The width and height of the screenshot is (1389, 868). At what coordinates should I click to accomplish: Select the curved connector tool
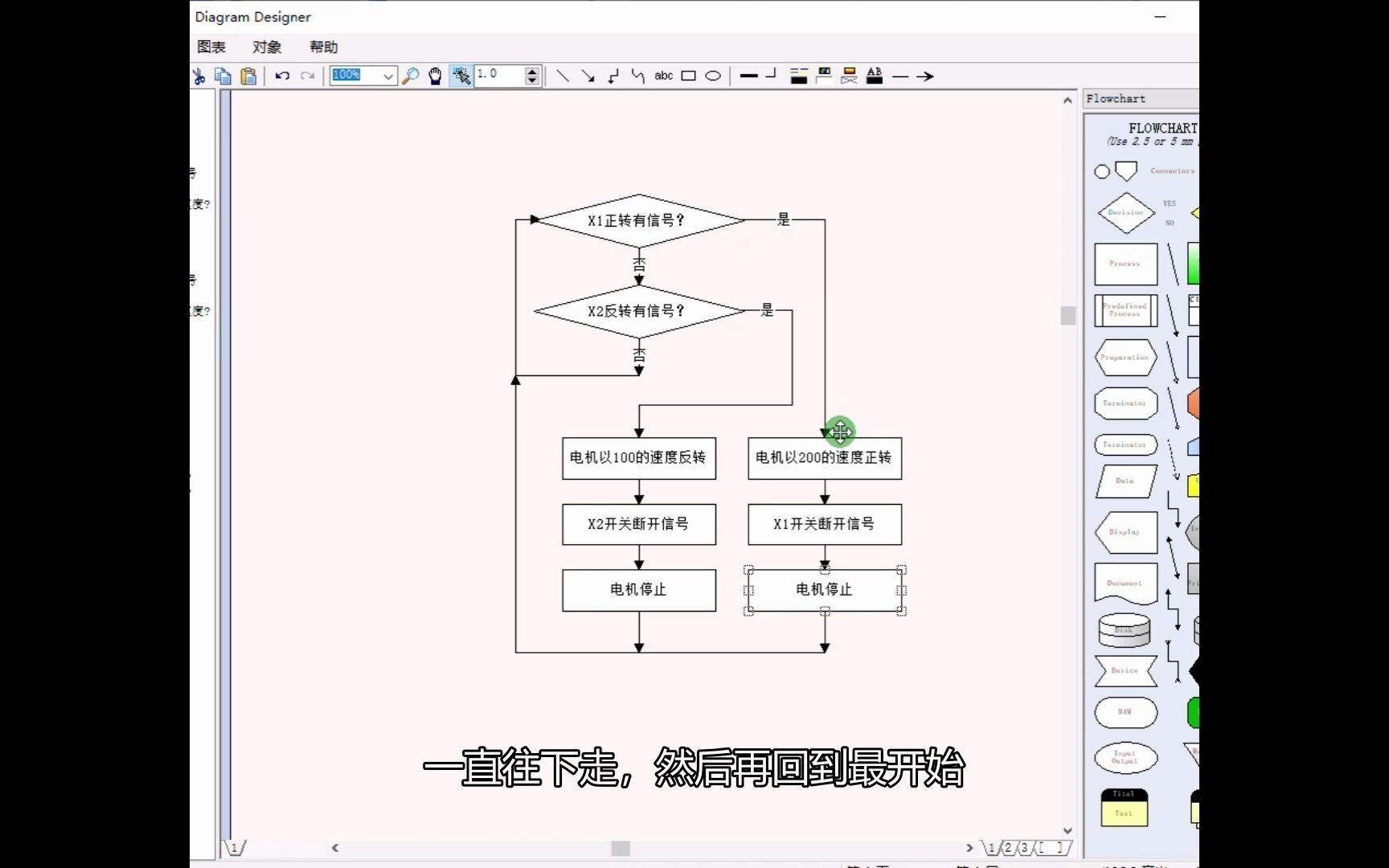point(638,76)
